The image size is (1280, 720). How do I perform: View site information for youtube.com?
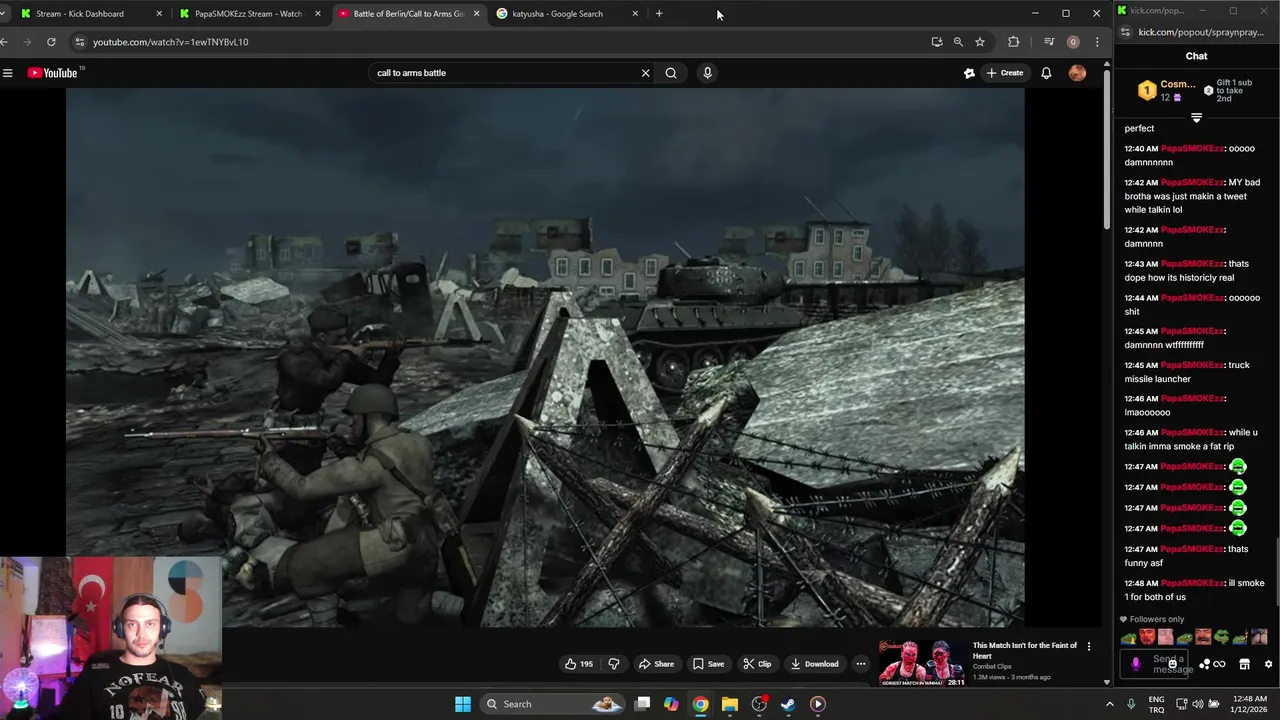tap(79, 42)
